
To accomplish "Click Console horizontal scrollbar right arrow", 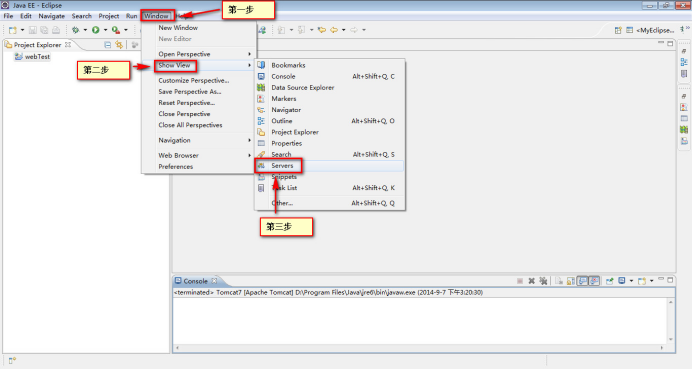I will click(662, 348).
